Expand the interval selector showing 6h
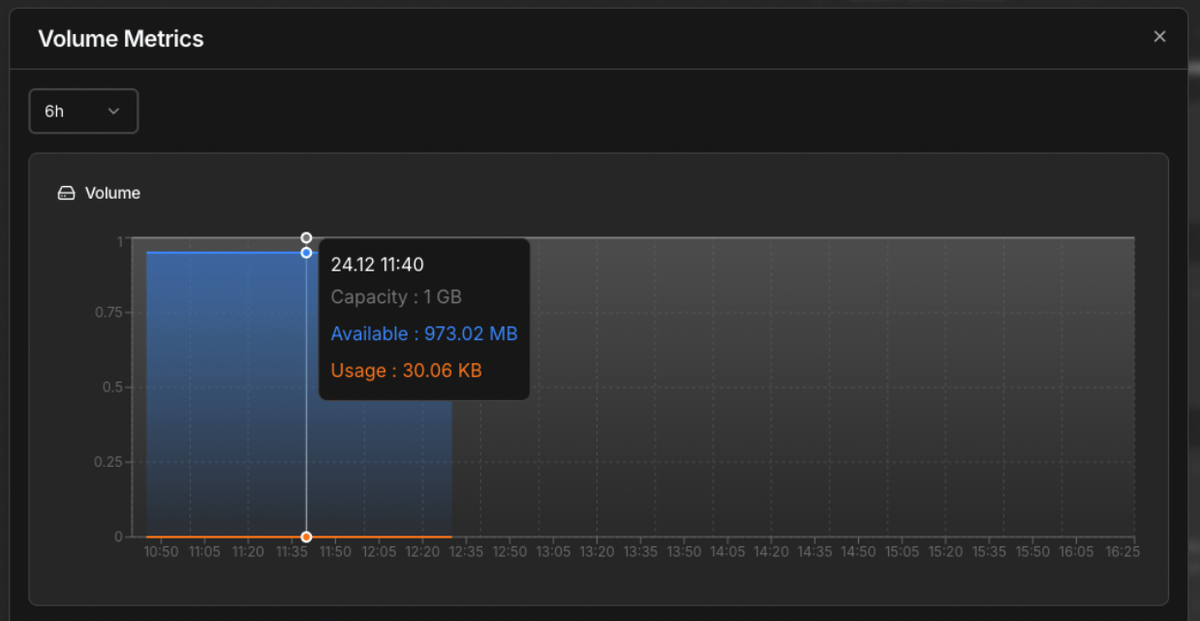The image size is (1200, 621). point(83,111)
